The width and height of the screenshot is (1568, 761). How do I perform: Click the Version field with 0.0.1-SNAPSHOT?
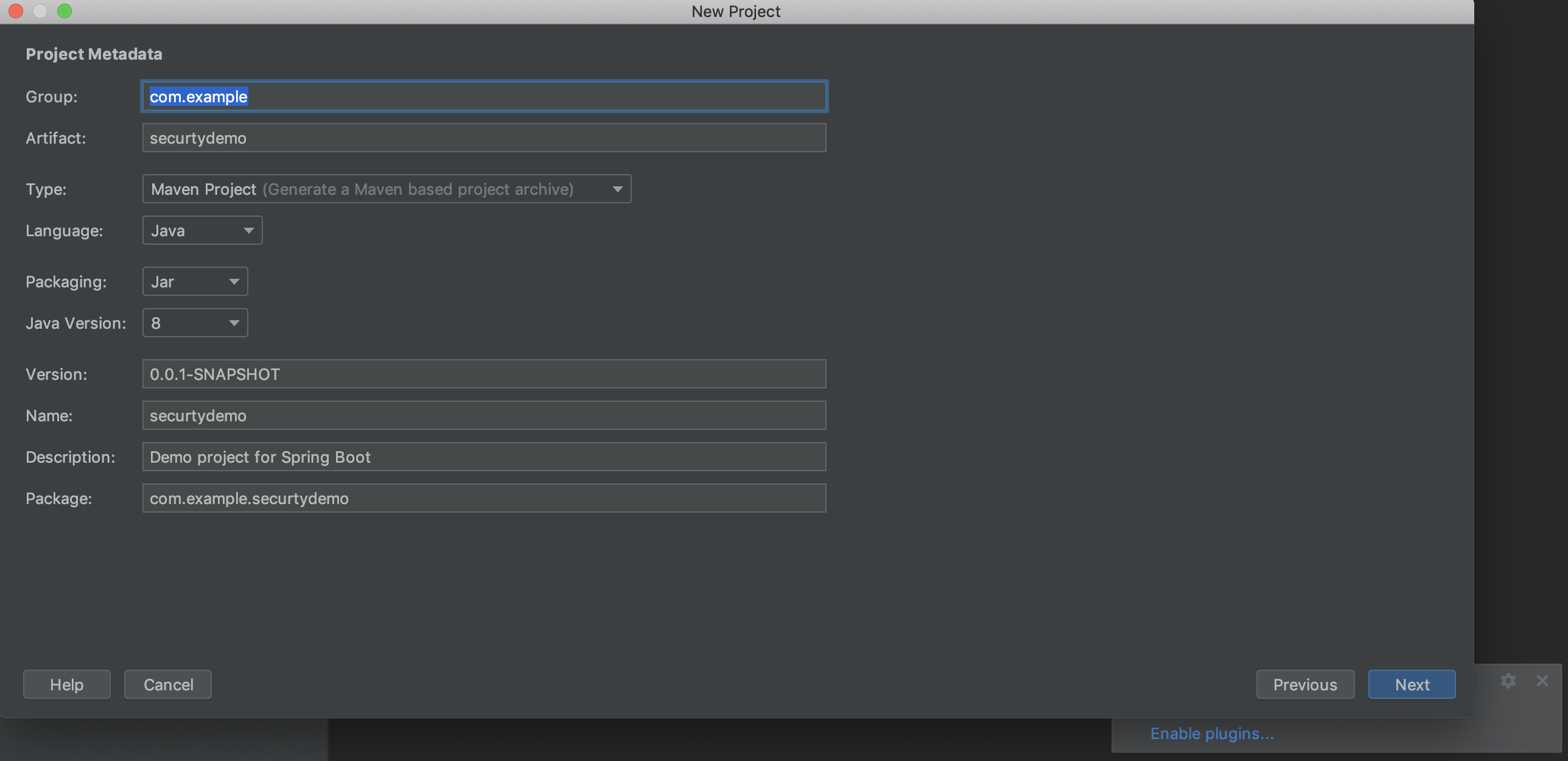click(484, 374)
